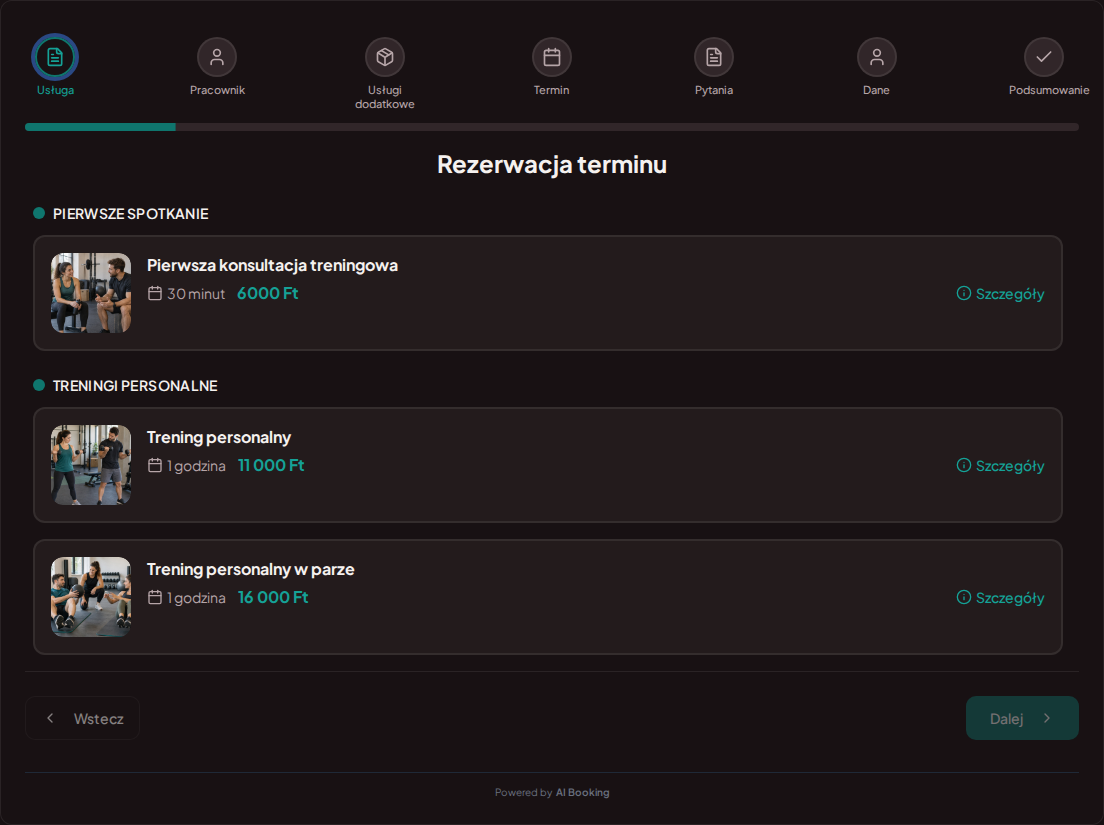This screenshot has width=1104, height=825.
Task: Click the Dane step label
Action: click(x=877, y=90)
